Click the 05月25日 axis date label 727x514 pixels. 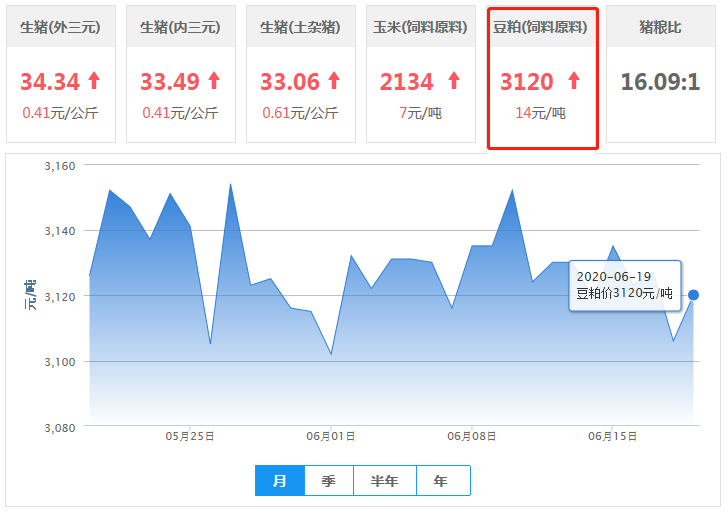[x=190, y=437]
